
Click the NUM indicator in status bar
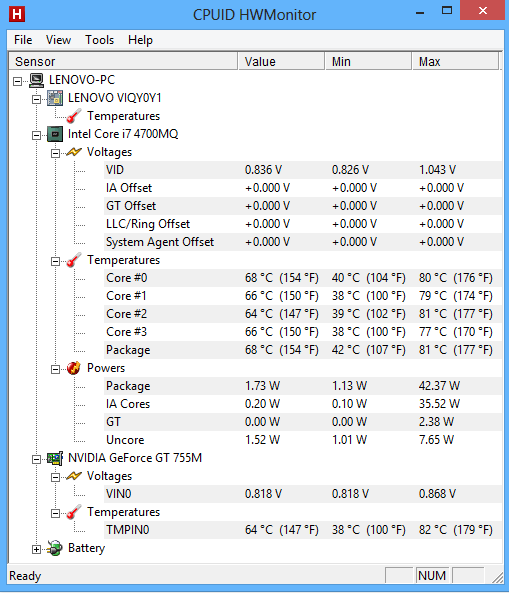(x=432, y=576)
